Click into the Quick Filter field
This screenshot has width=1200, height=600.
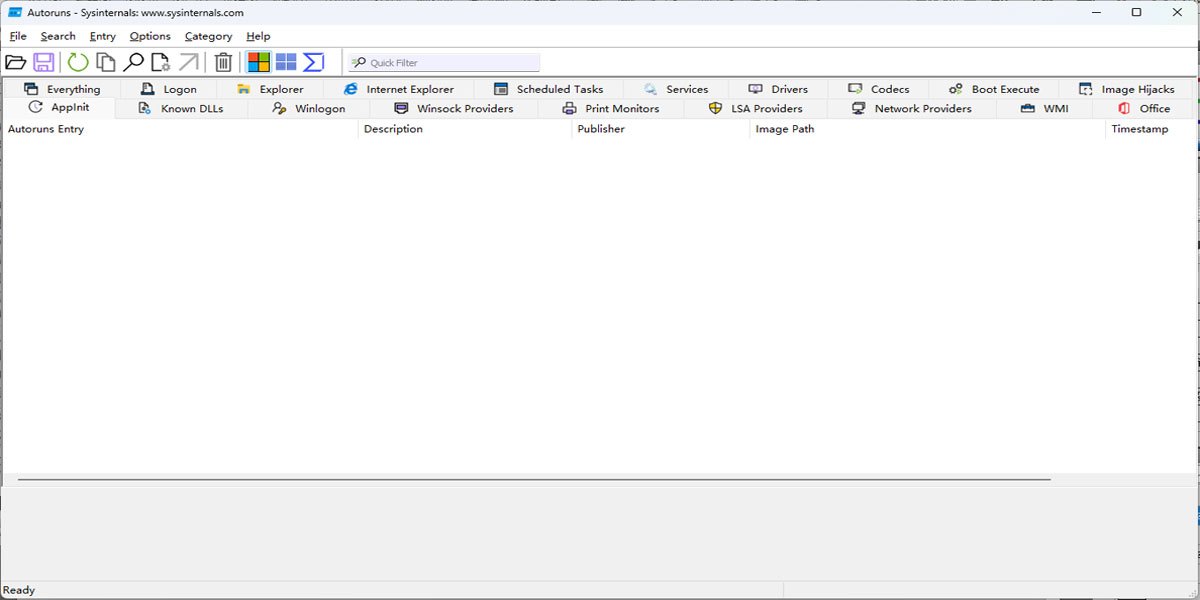pos(450,63)
